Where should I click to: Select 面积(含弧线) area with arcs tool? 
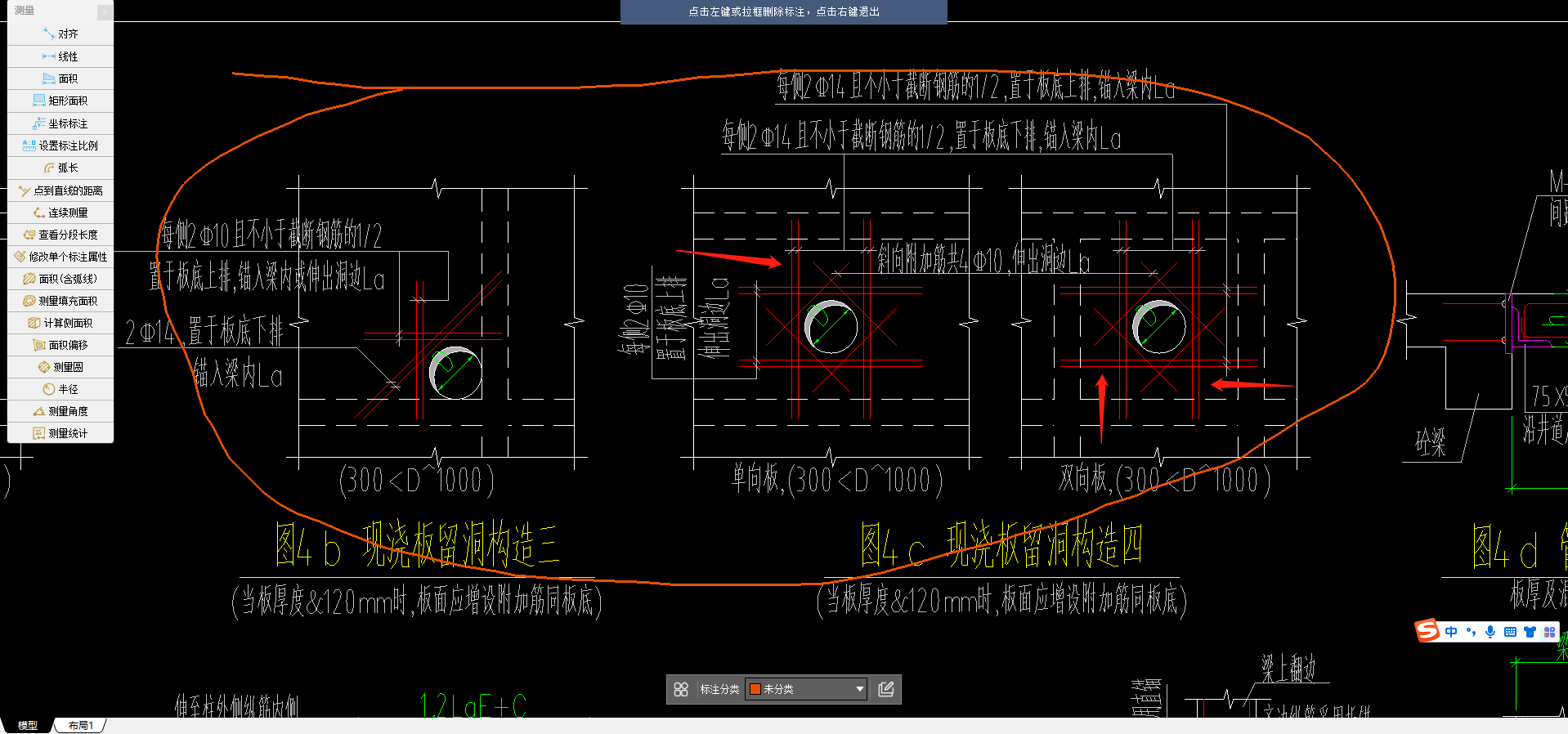[x=60, y=279]
